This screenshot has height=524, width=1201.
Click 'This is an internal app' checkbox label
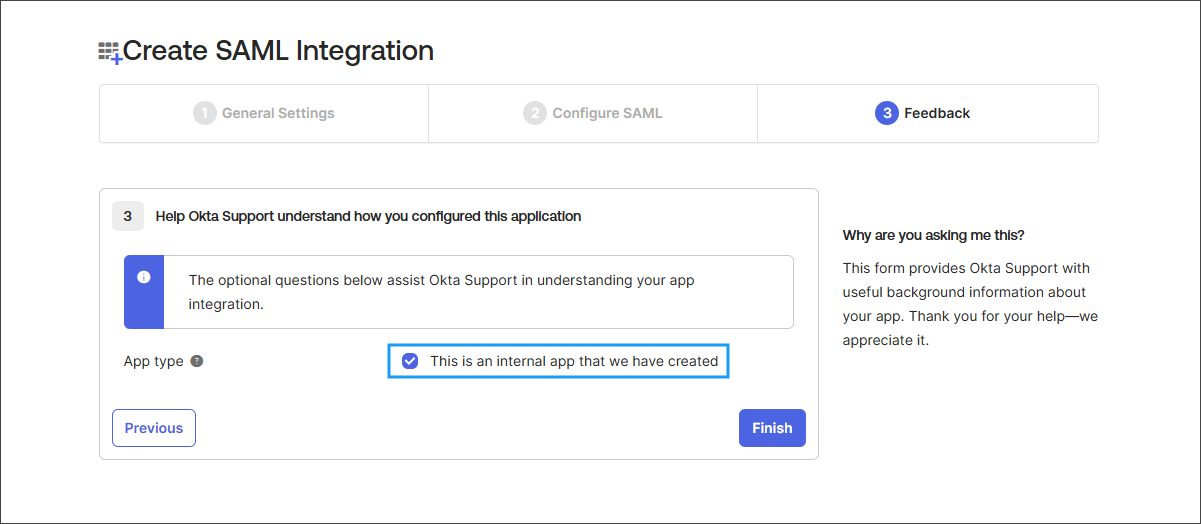coord(574,361)
